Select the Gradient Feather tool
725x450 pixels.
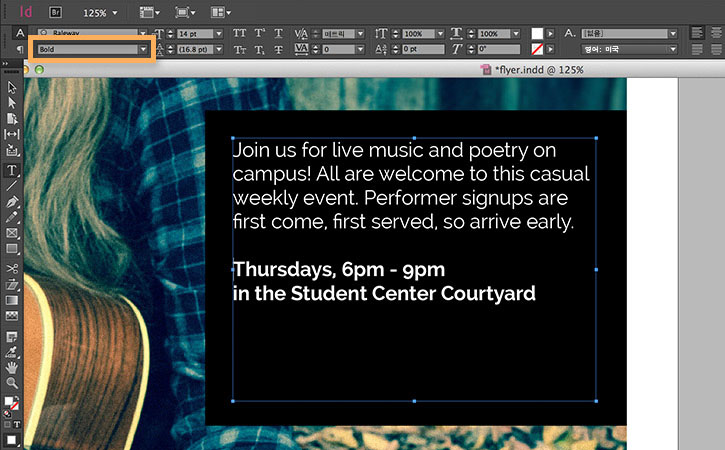tap(12, 316)
